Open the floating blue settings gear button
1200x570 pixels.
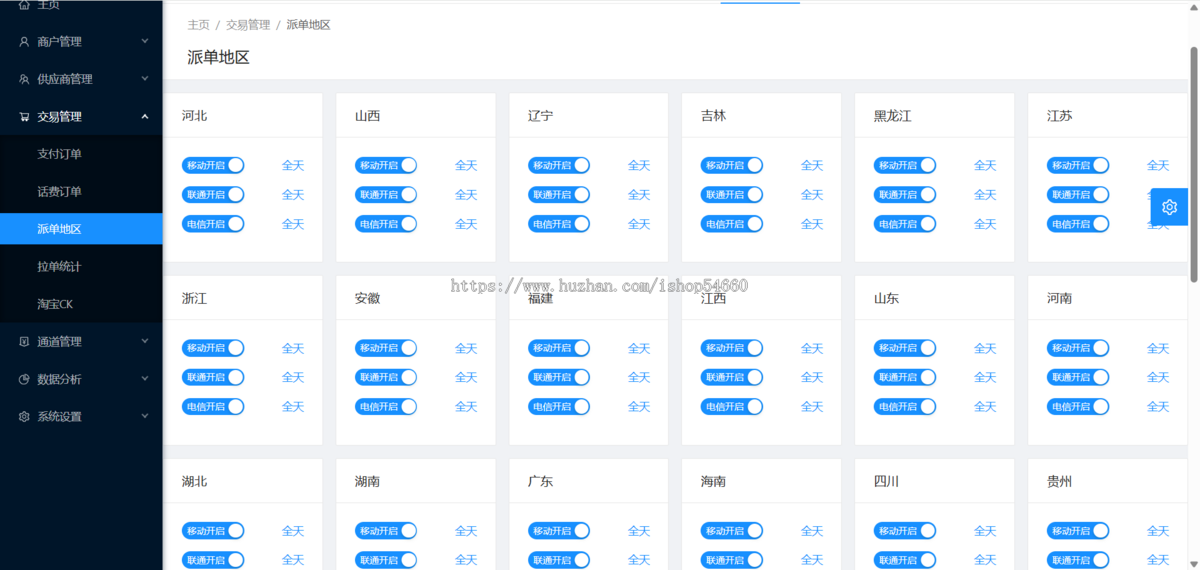click(1169, 207)
